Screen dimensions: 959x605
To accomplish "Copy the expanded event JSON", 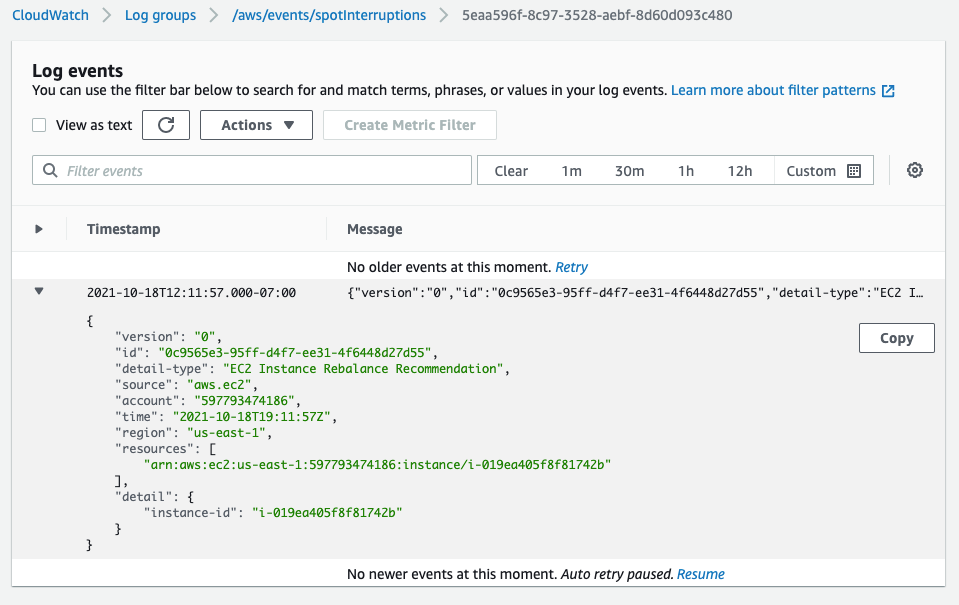I will pos(896,338).
